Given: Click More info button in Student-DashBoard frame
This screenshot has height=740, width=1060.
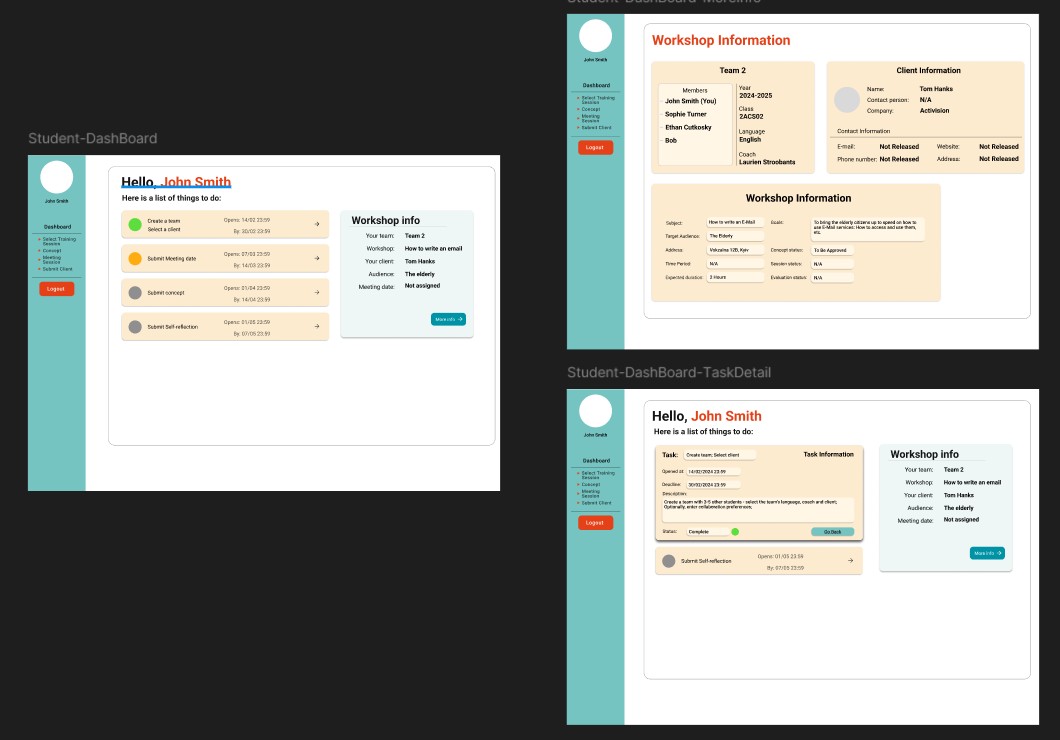Looking at the screenshot, I should (x=448, y=319).
